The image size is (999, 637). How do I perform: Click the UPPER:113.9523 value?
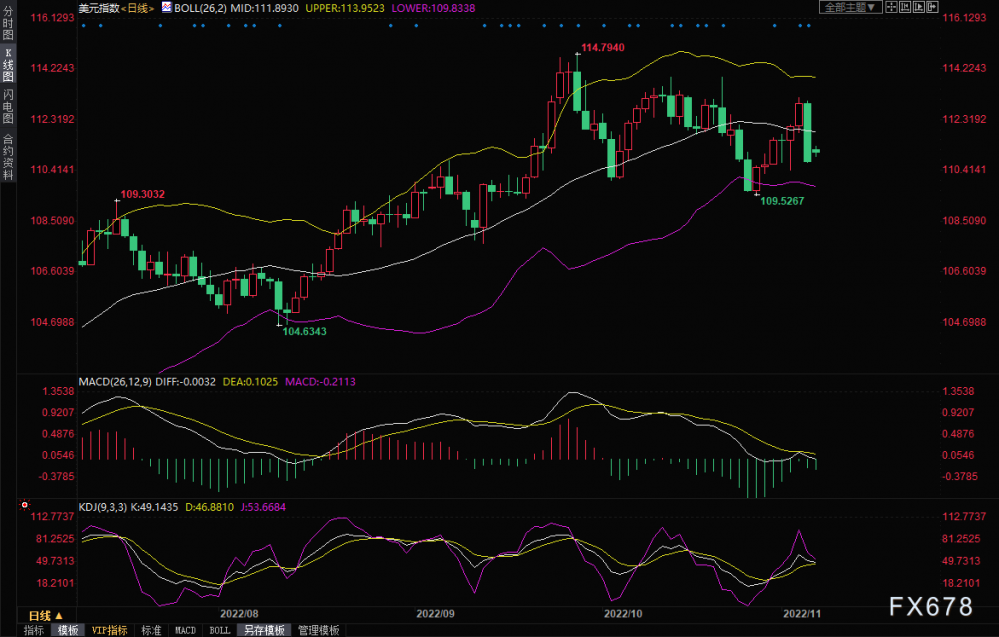pyautogui.click(x=345, y=8)
